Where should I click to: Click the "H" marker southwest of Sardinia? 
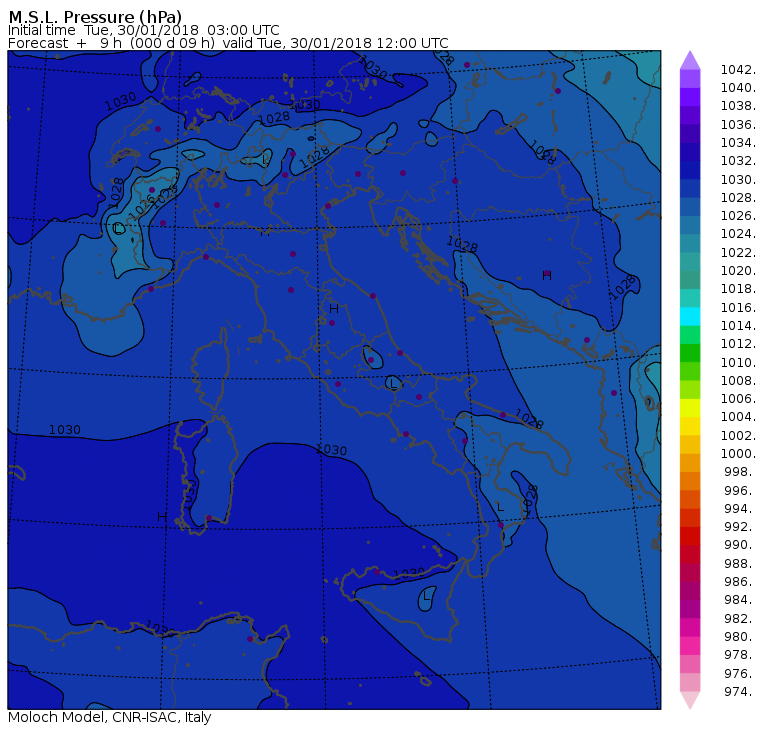pos(162,517)
